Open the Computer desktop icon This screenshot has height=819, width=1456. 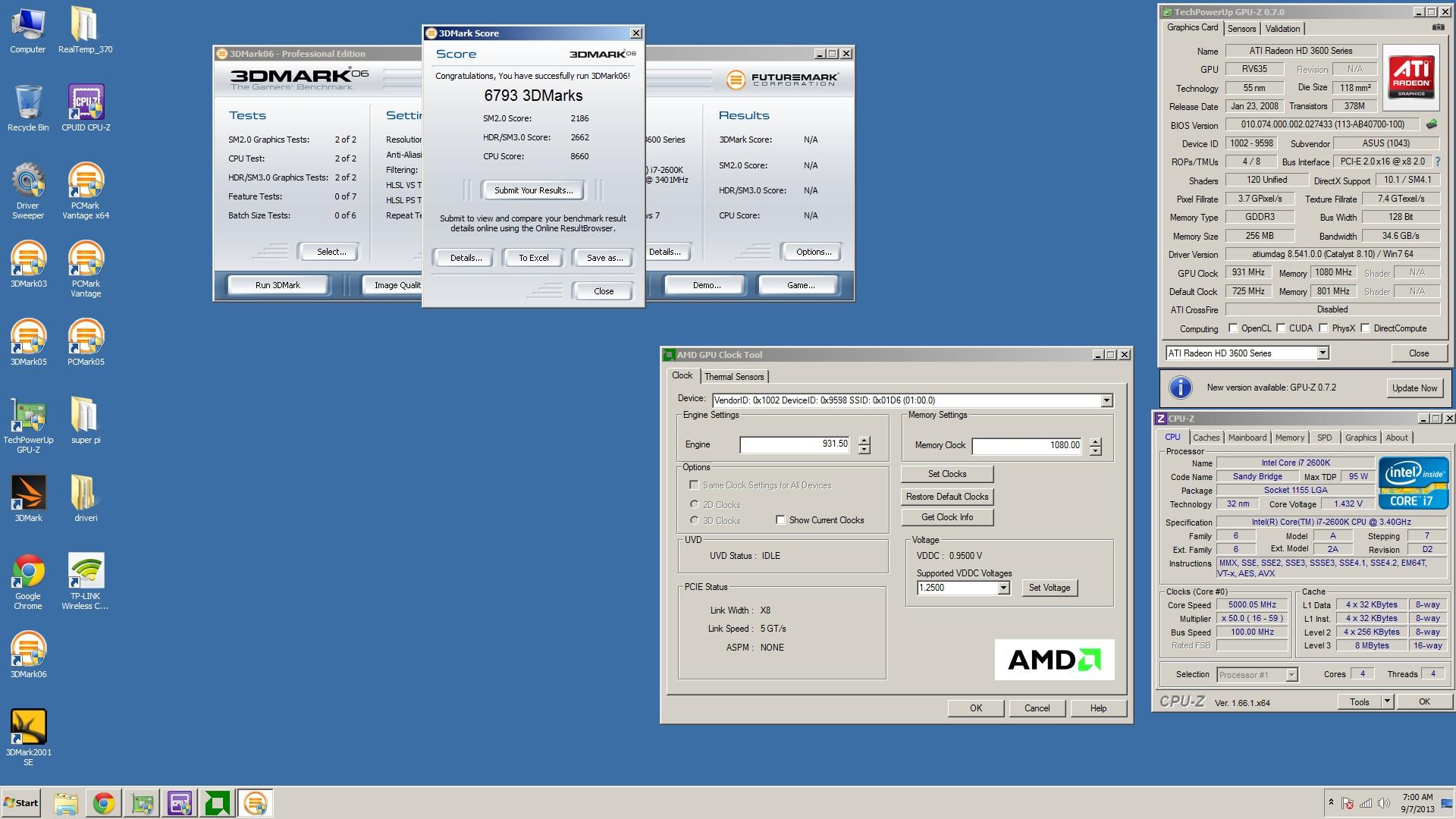pyautogui.click(x=28, y=30)
